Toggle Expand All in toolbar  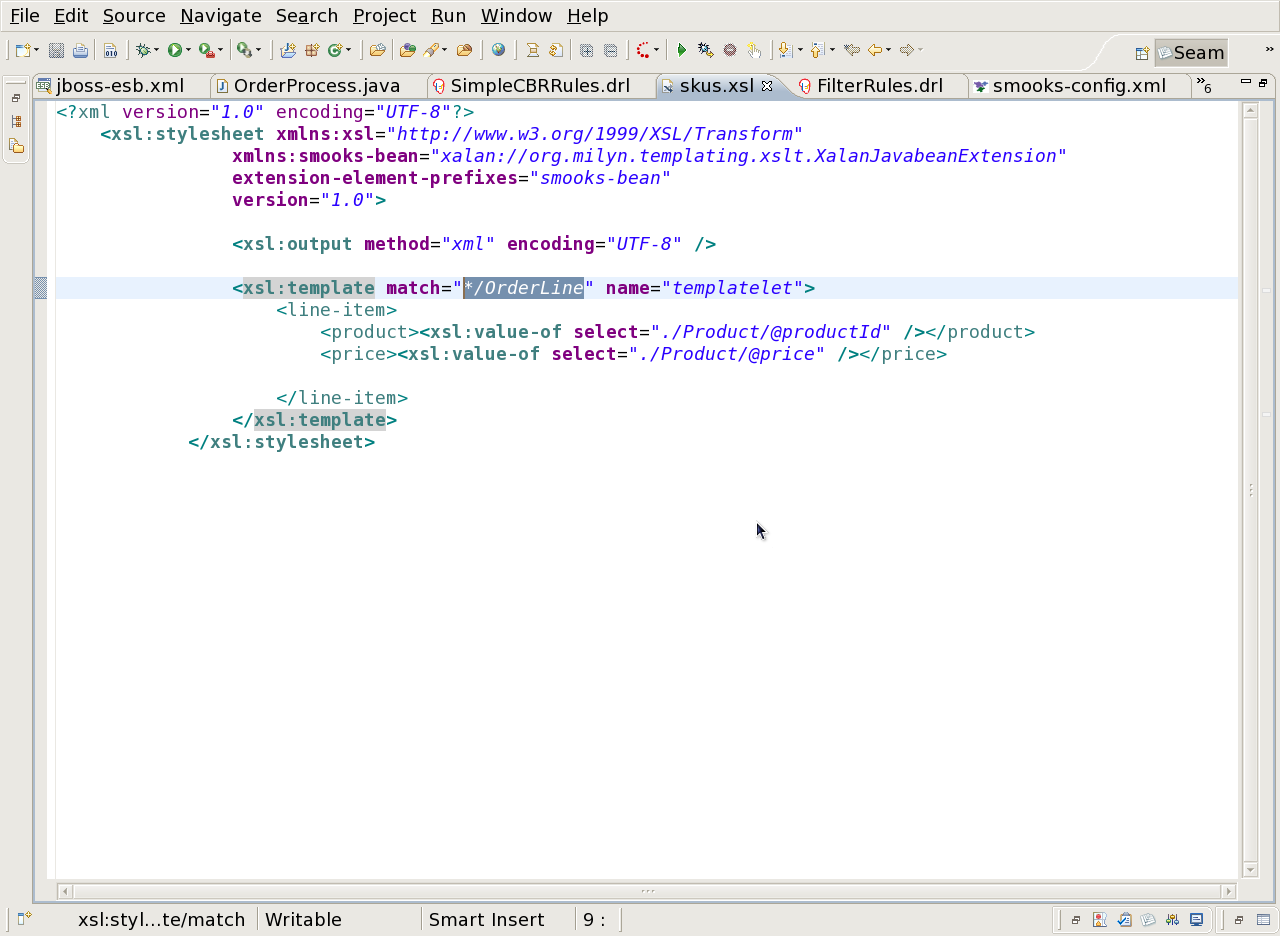point(587,50)
